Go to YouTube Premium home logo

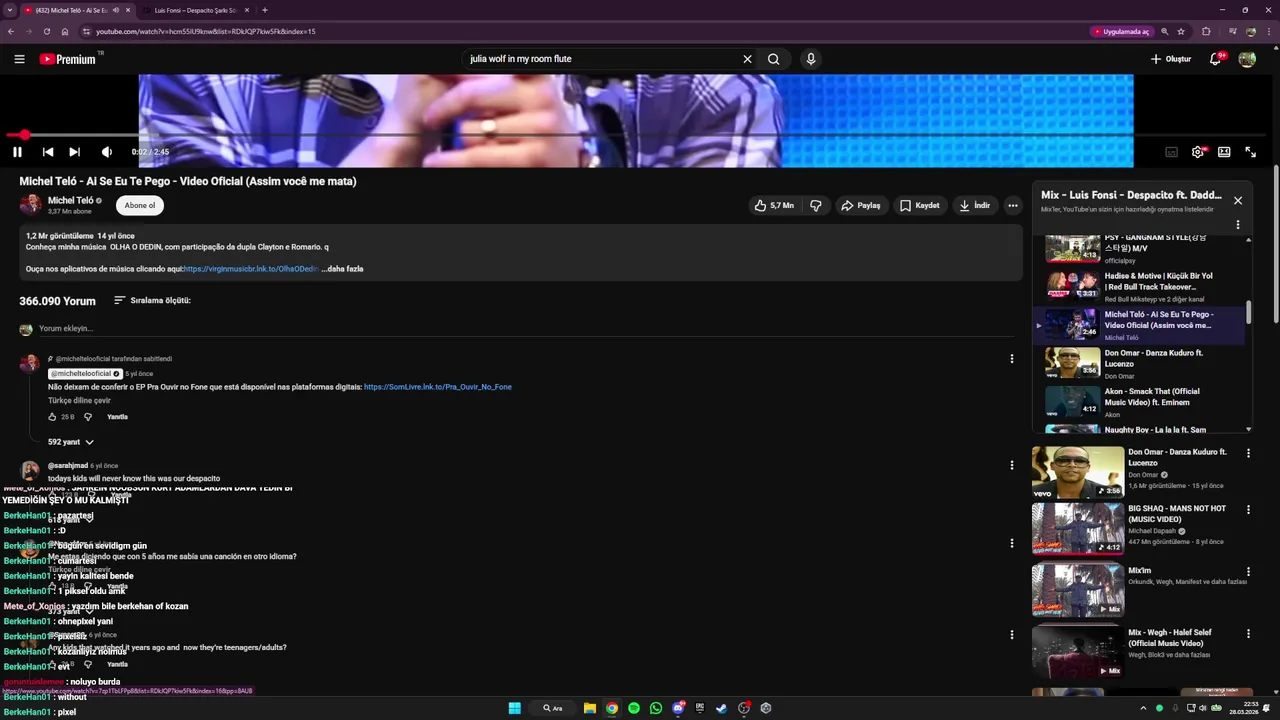pyautogui.click(x=68, y=59)
